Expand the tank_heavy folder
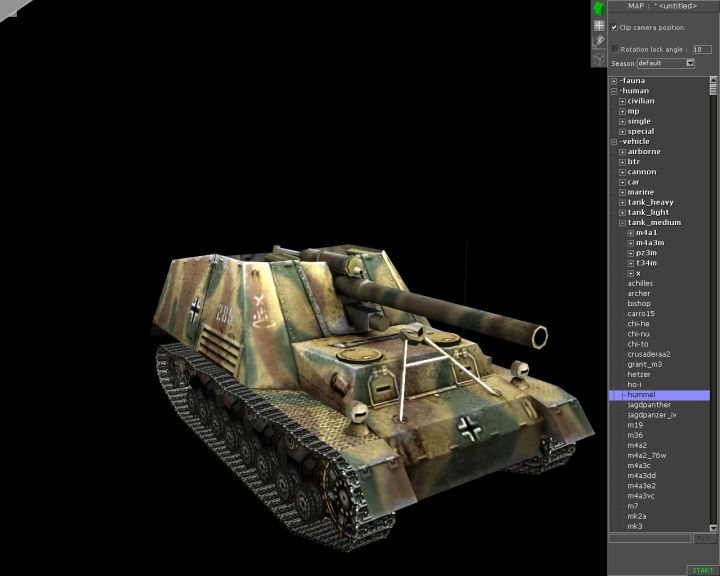Image resolution: width=720 pixels, height=576 pixels. 622,202
